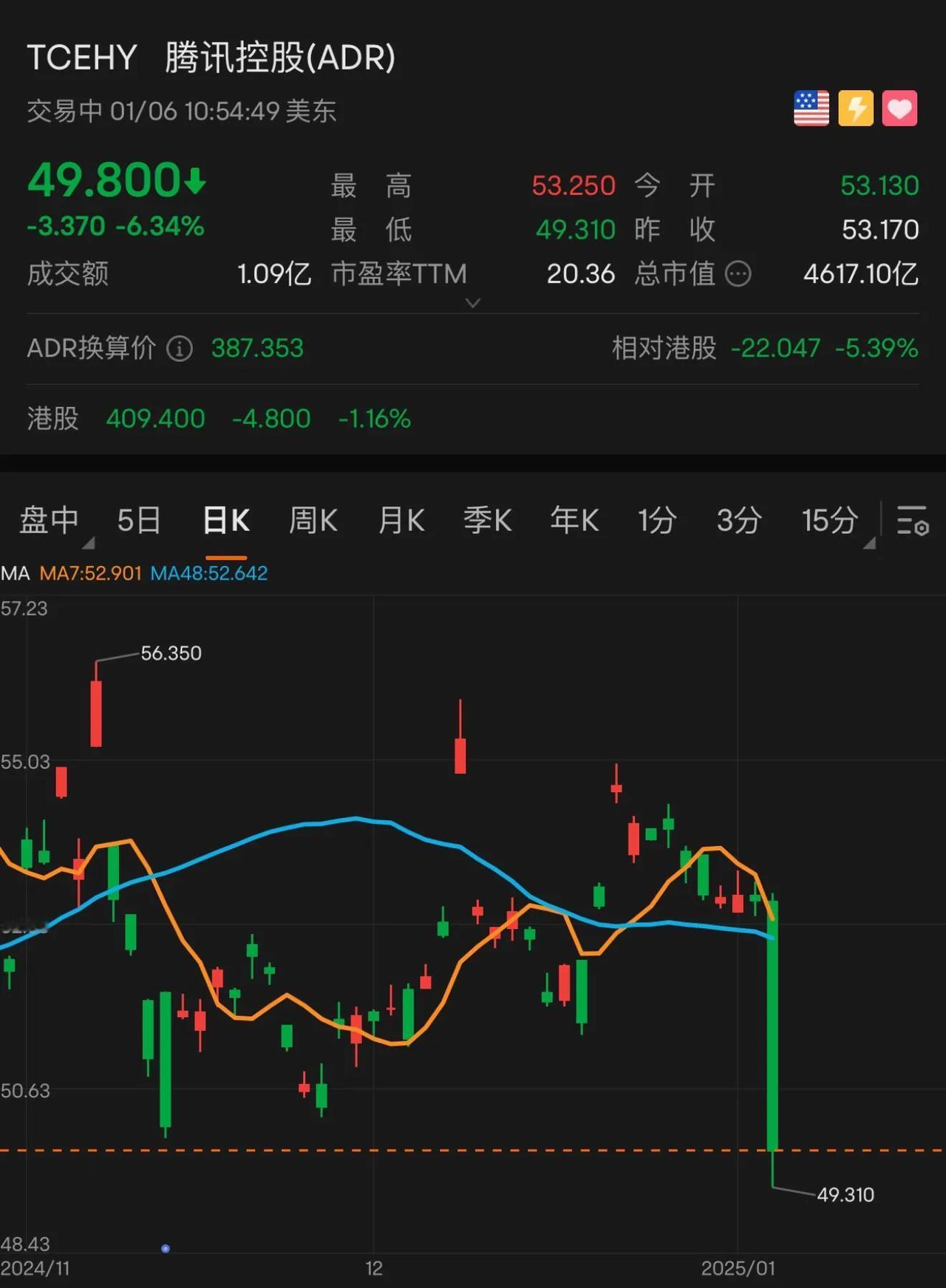Tap the small blue dot event marker
This screenshot has width=946, height=1288.
[166, 1249]
